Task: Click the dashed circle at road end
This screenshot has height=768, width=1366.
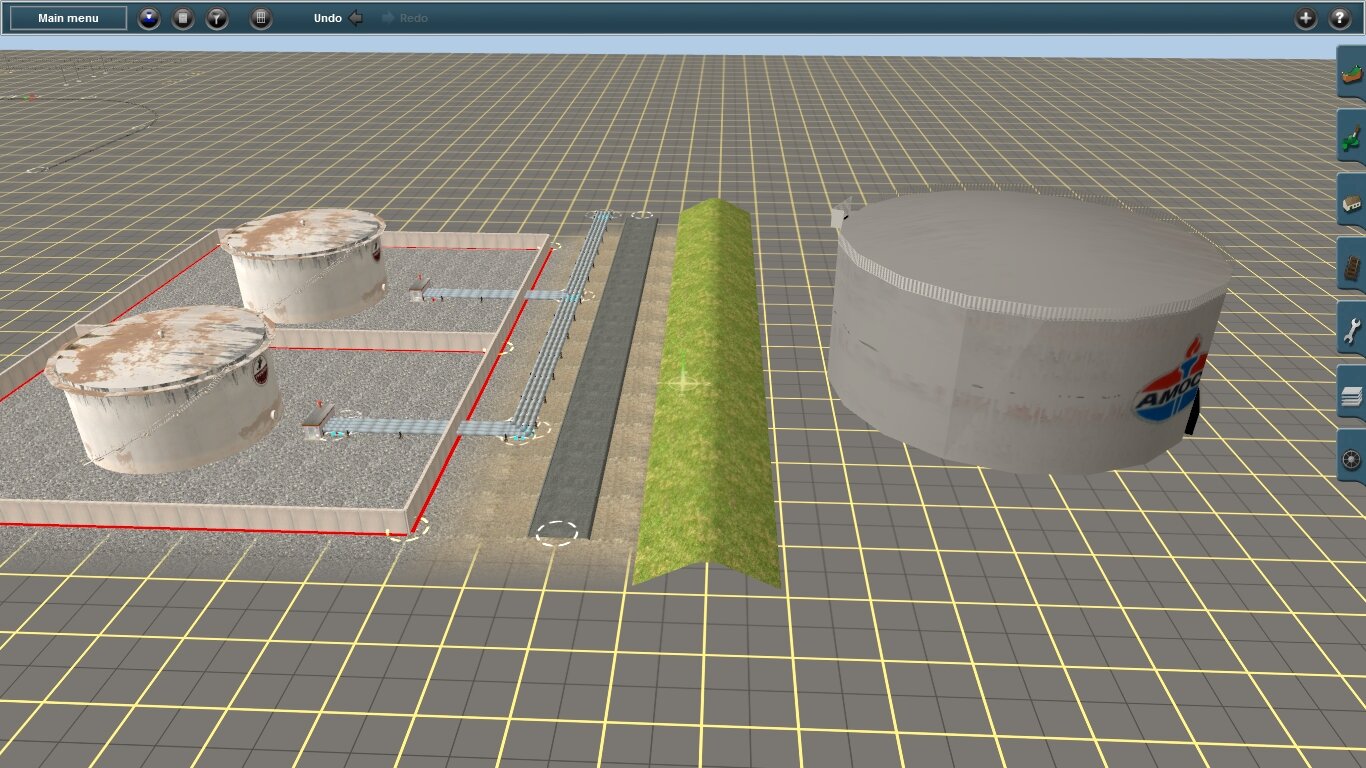Action: [556, 533]
